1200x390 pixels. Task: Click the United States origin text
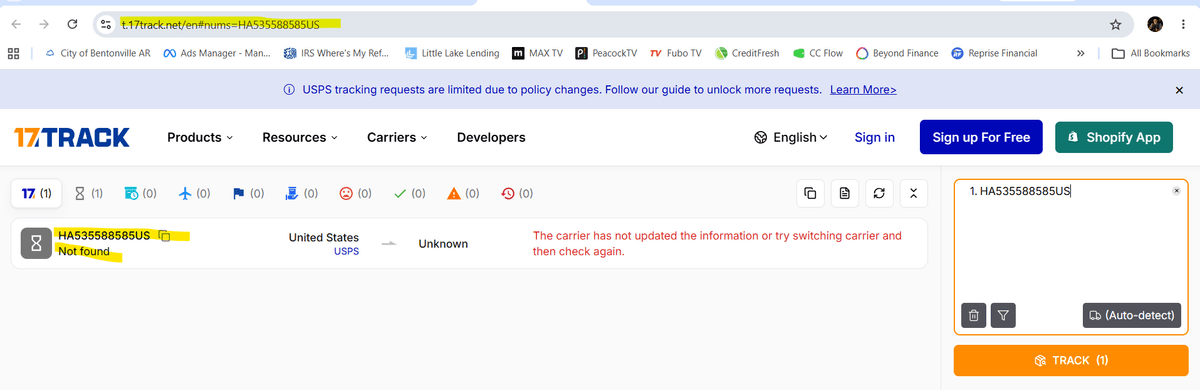point(323,237)
